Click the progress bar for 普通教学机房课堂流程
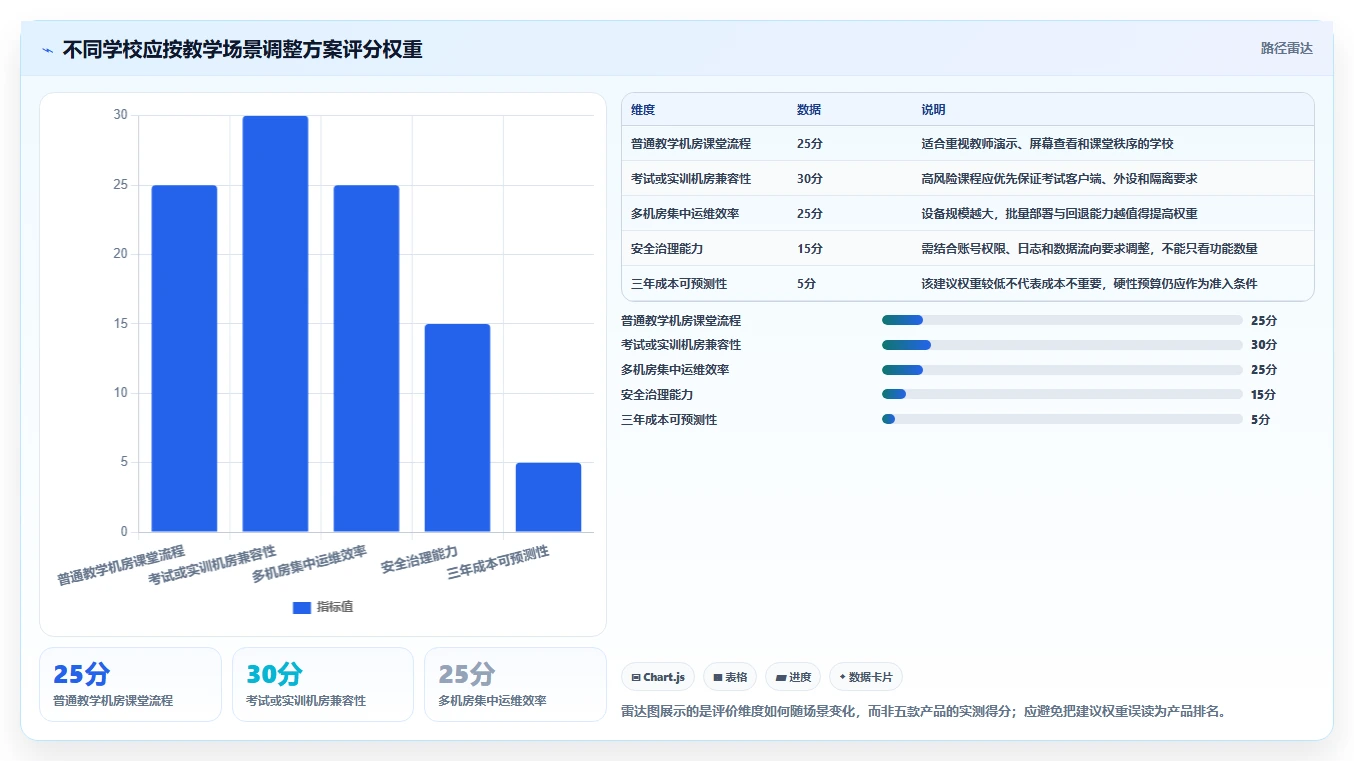1354x761 pixels. point(1062,320)
